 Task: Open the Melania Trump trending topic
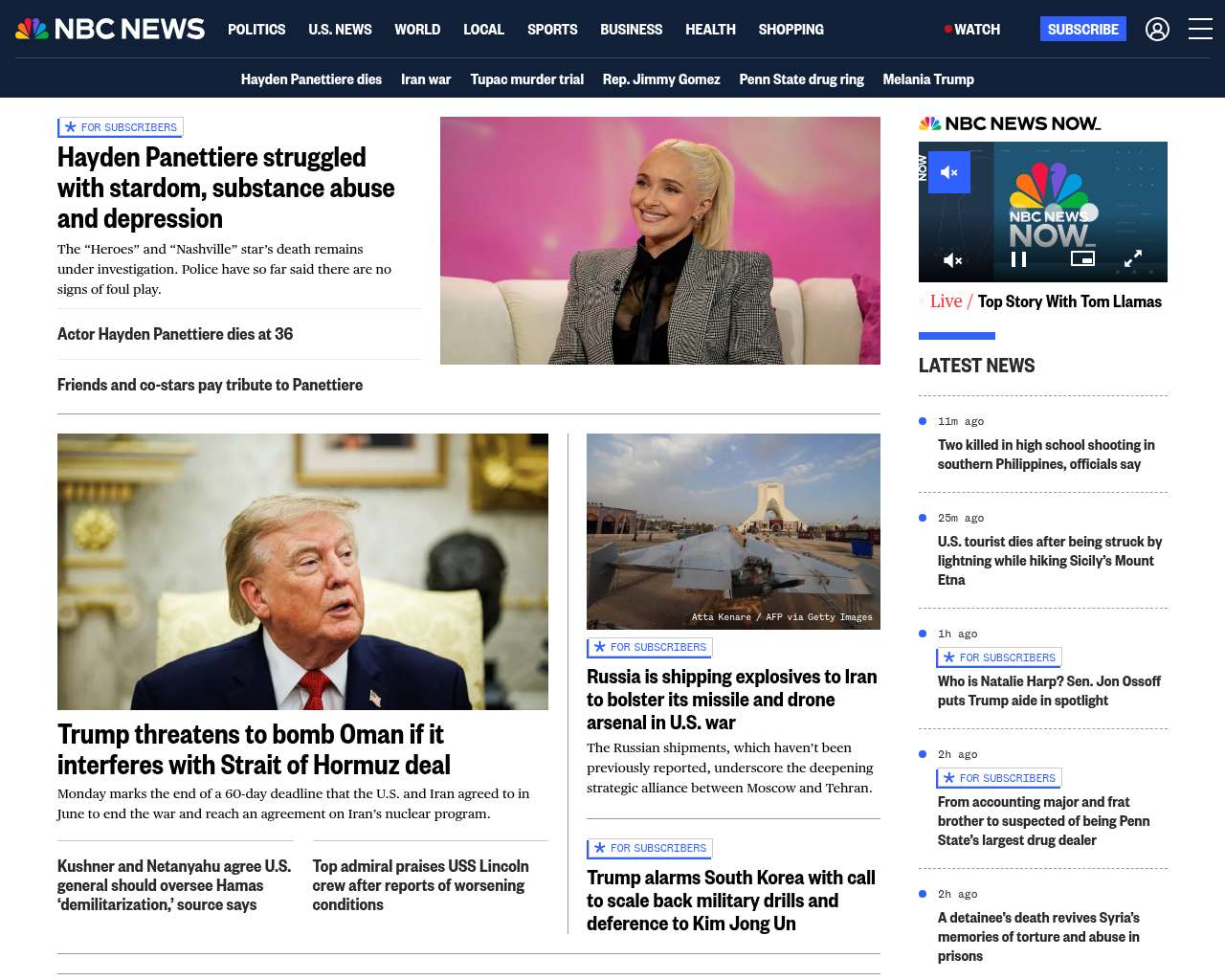[928, 79]
